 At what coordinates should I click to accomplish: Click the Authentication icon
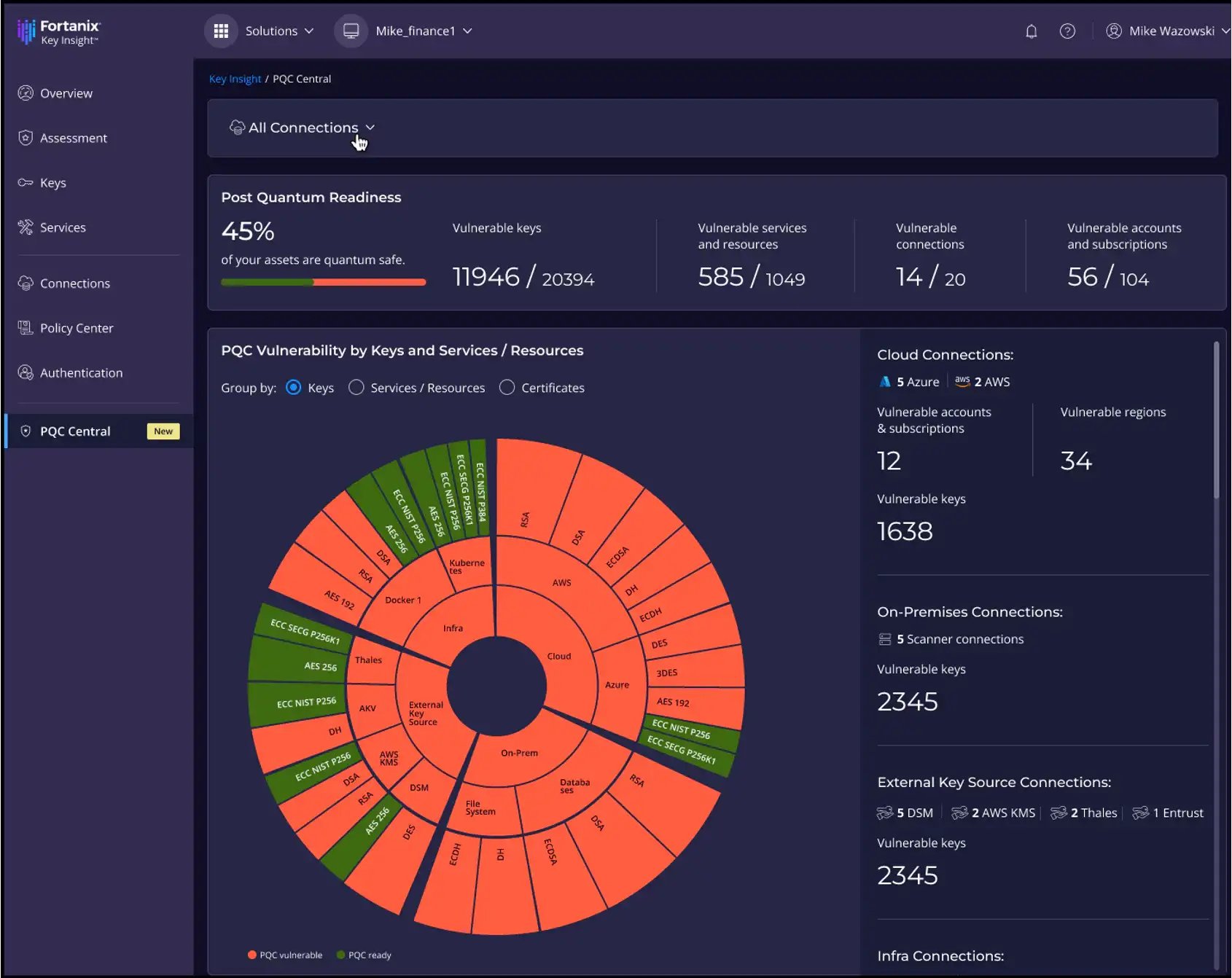pos(26,372)
